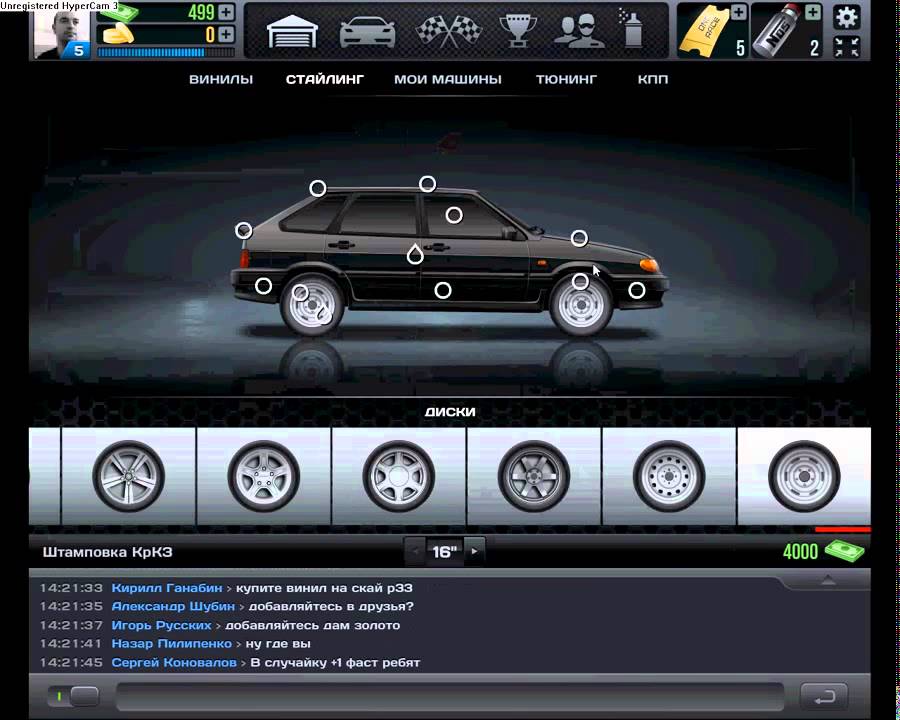Viewport: 900px width, 720px height.
Task: Select rear wheel paint droplet point
Action: tap(324, 313)
